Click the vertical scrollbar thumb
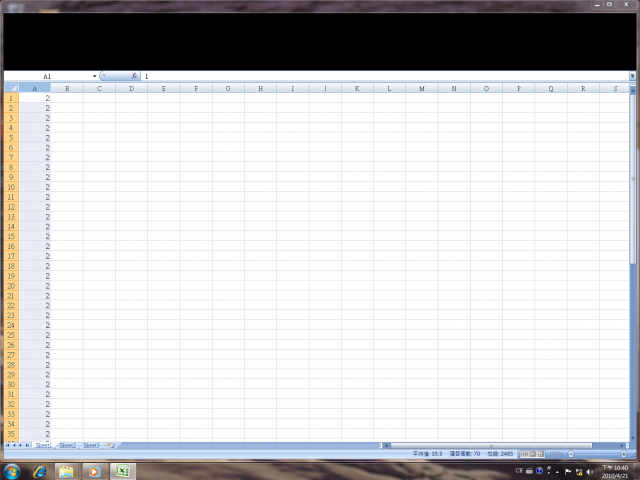Screen dimensions: 640x480 [x=633, y=178]
